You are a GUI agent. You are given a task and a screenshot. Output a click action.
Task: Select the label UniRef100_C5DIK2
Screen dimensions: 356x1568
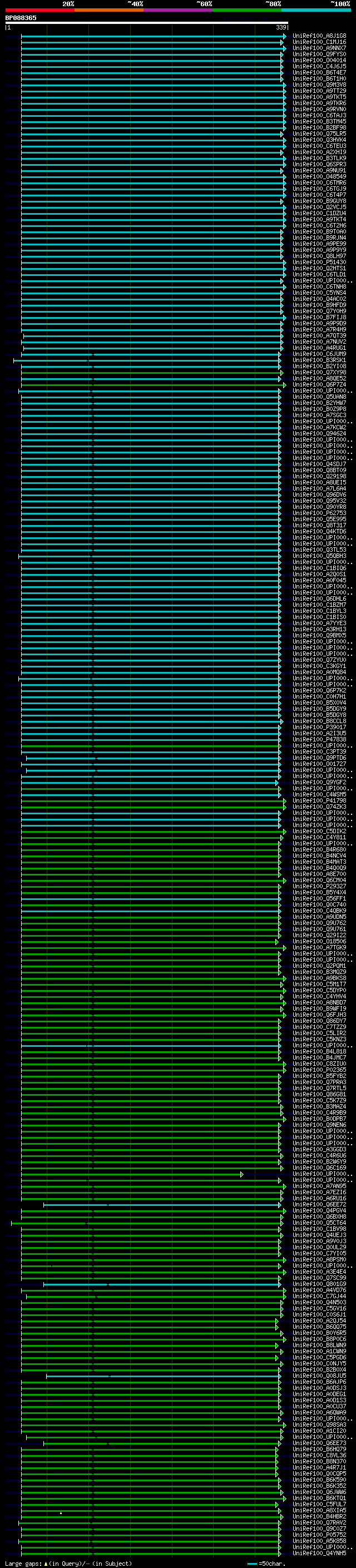pyautogui.click(x=319, y=832)
